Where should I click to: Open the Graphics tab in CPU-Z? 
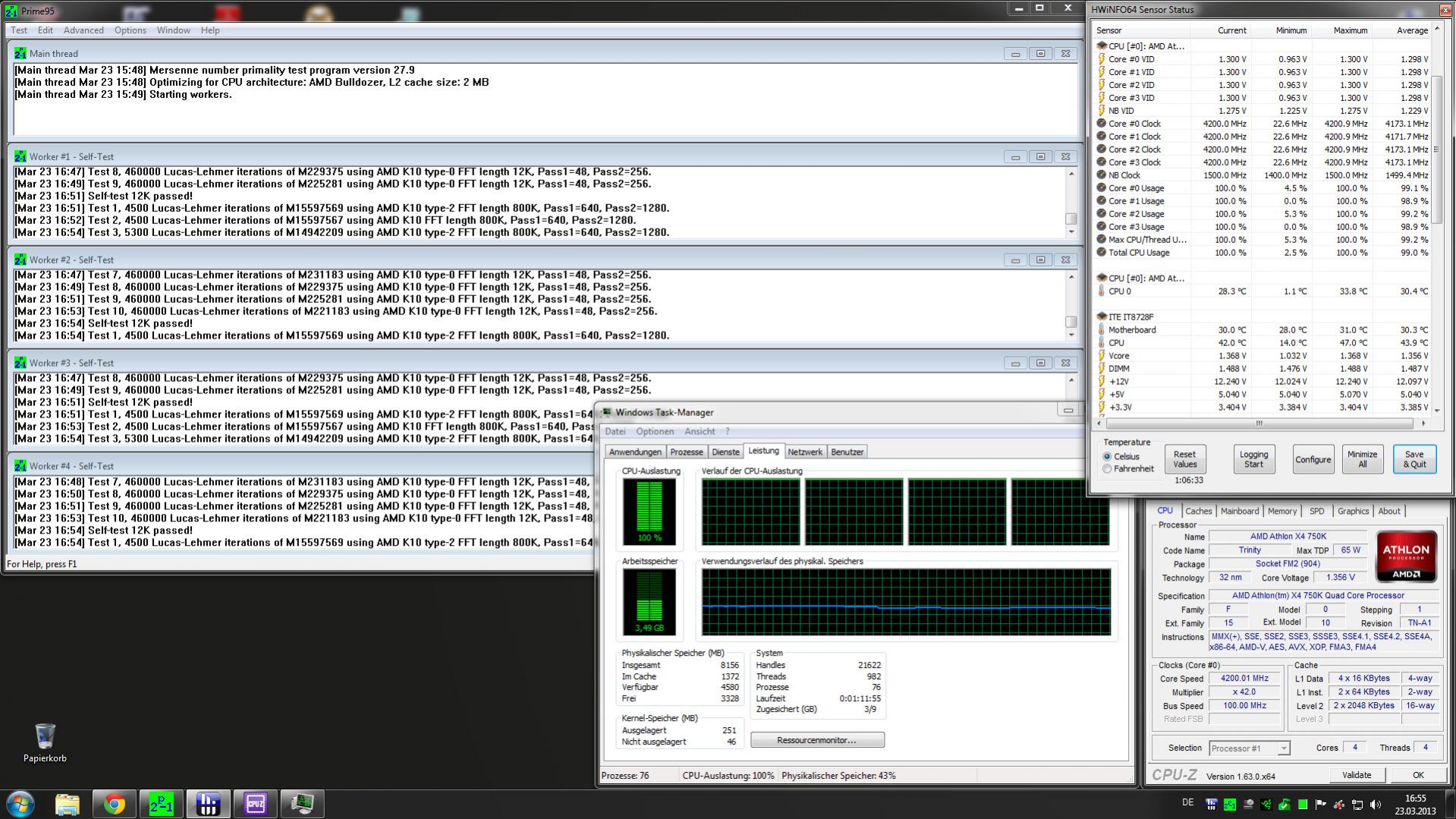pos(1354,512)
